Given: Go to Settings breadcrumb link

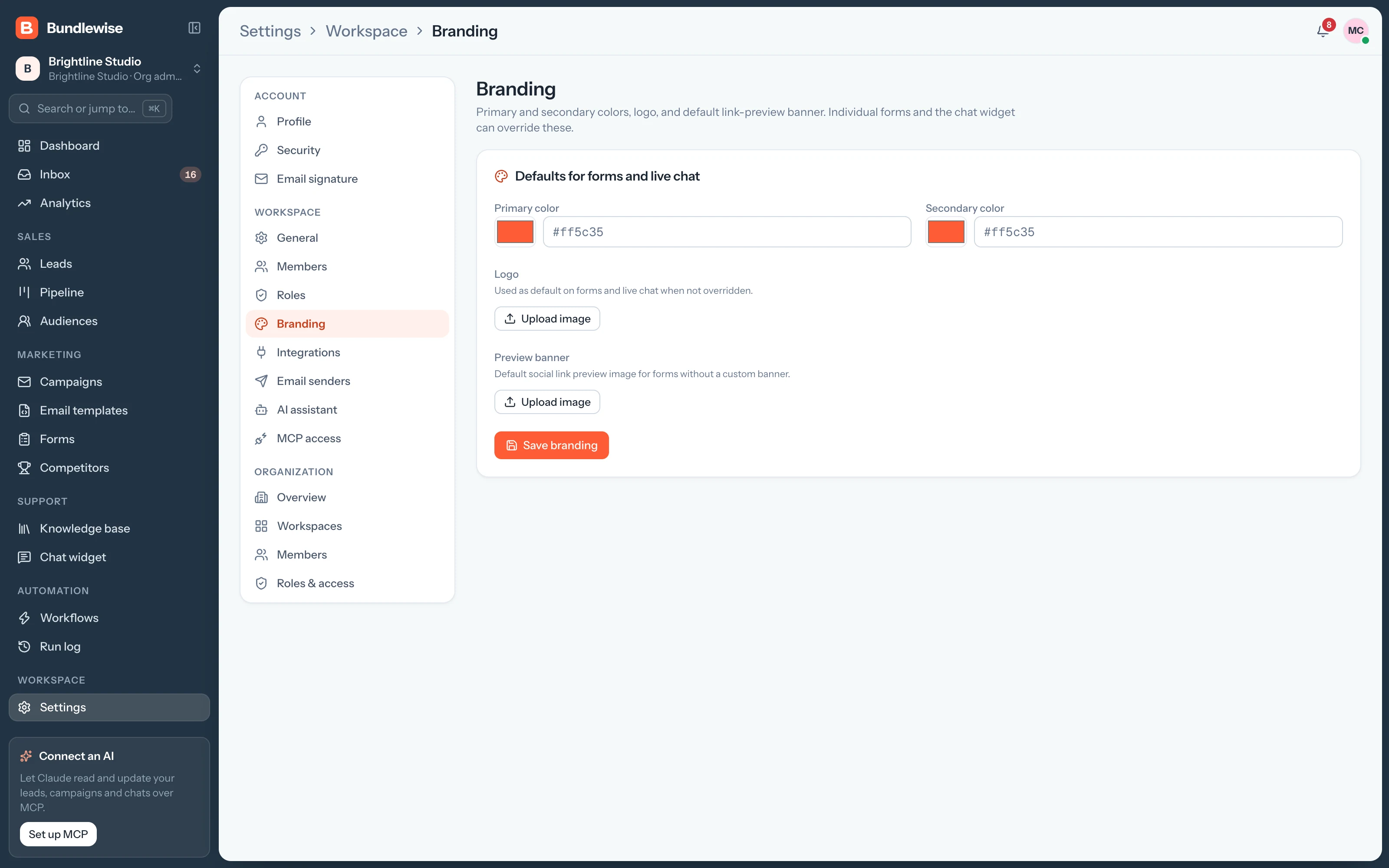Looking at the screenshot, I should click(x=270, y=31).
